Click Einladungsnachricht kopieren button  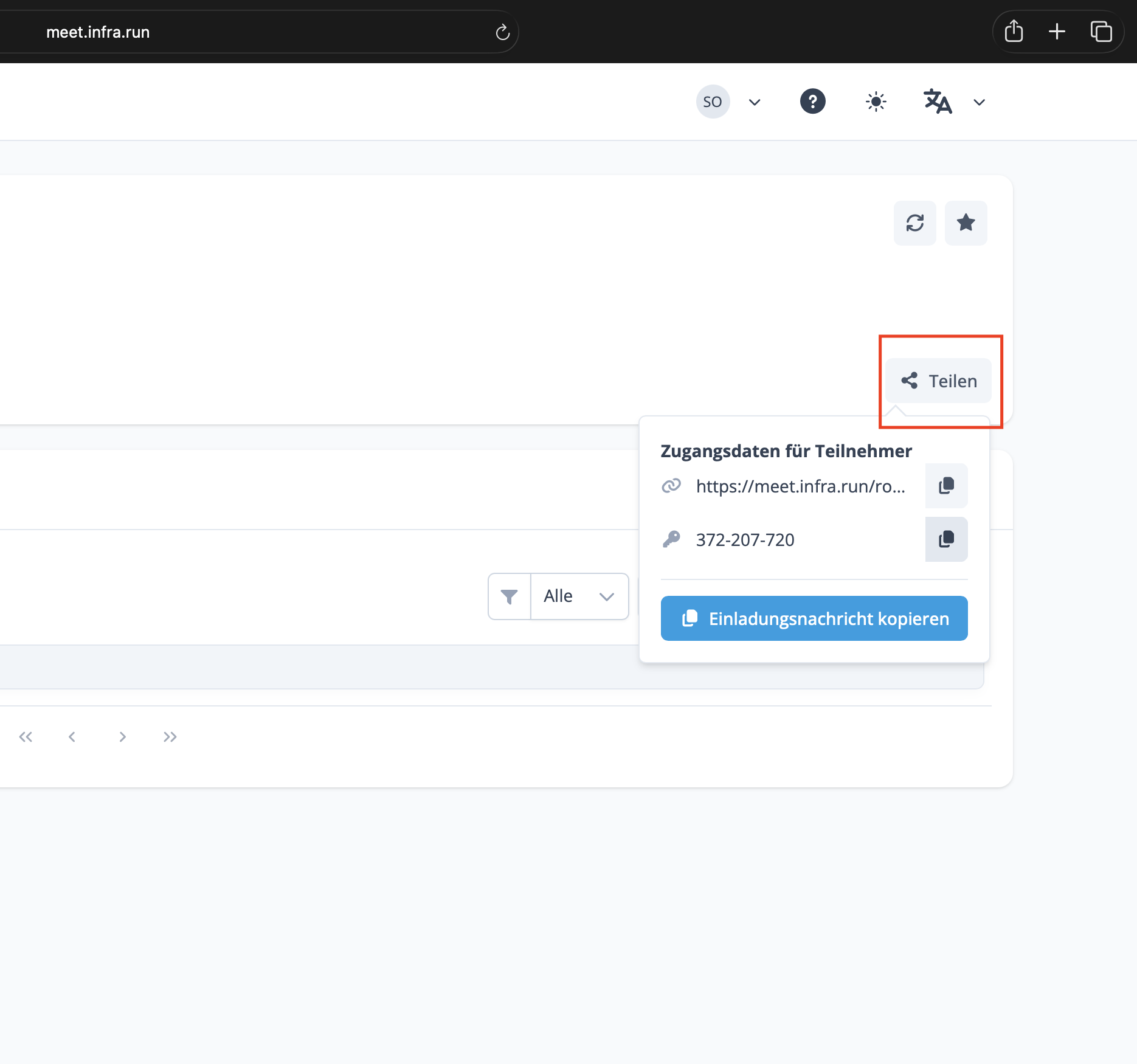pyautogui.click(x=814, y=618)
